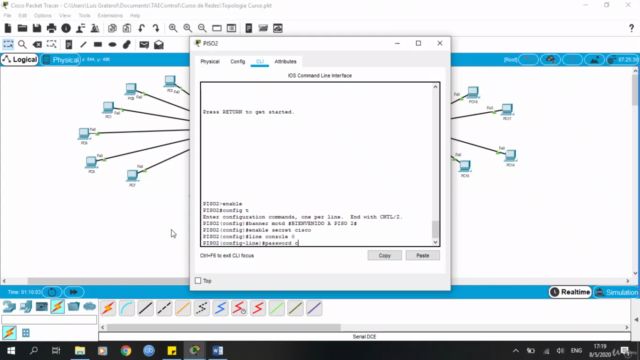Viewport: 640px width, 360px height.
Task: Open Microsoft Word from the taskbar
Action: (218, 351)
